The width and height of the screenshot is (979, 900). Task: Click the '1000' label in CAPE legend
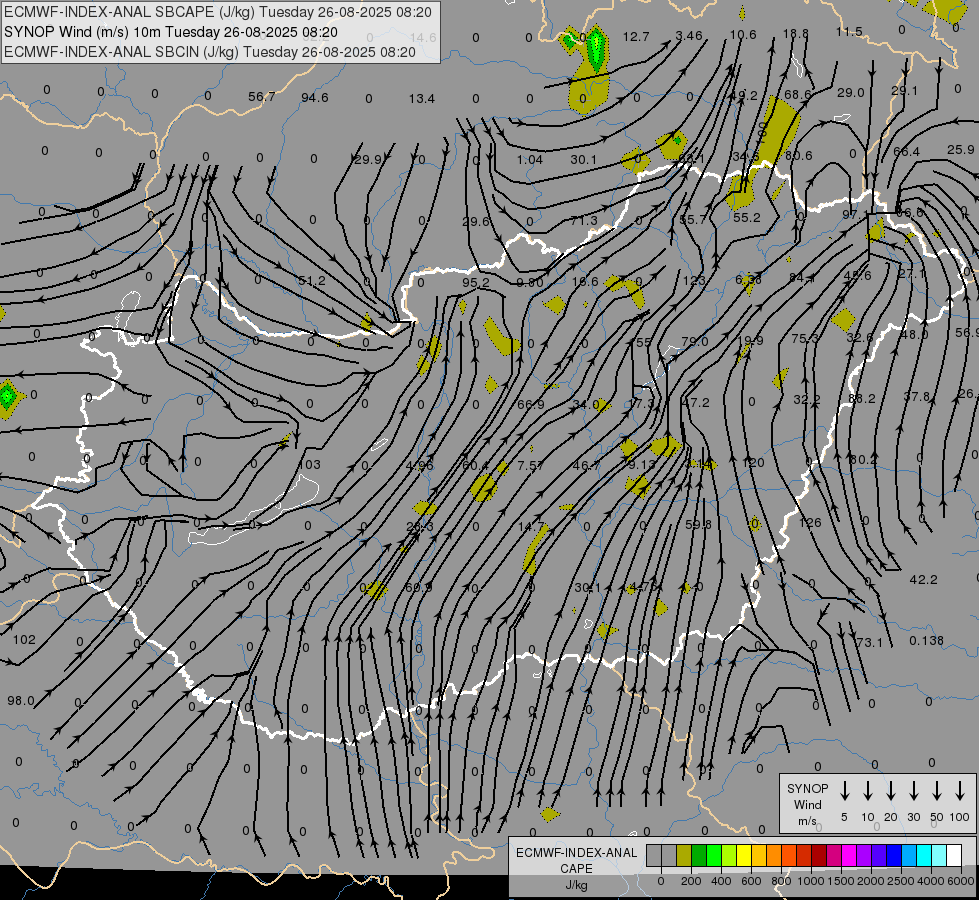click(810, 881)
